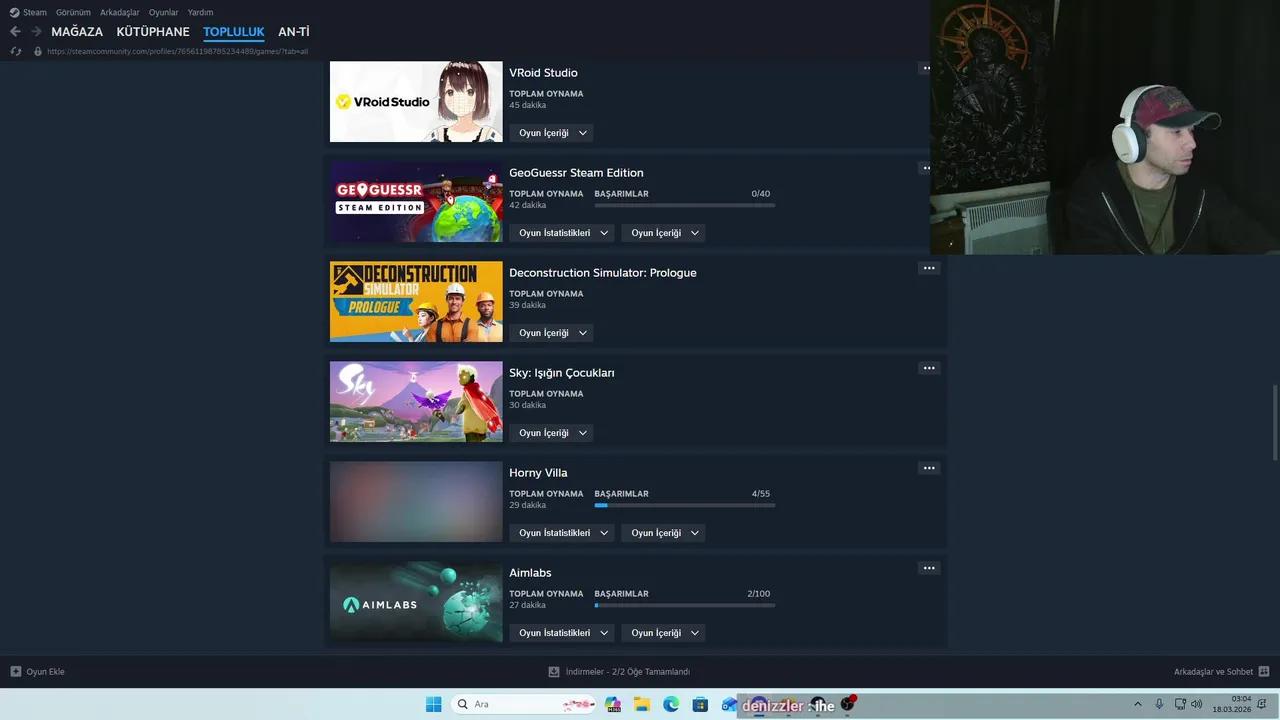Open Windows Start menu

433,704
